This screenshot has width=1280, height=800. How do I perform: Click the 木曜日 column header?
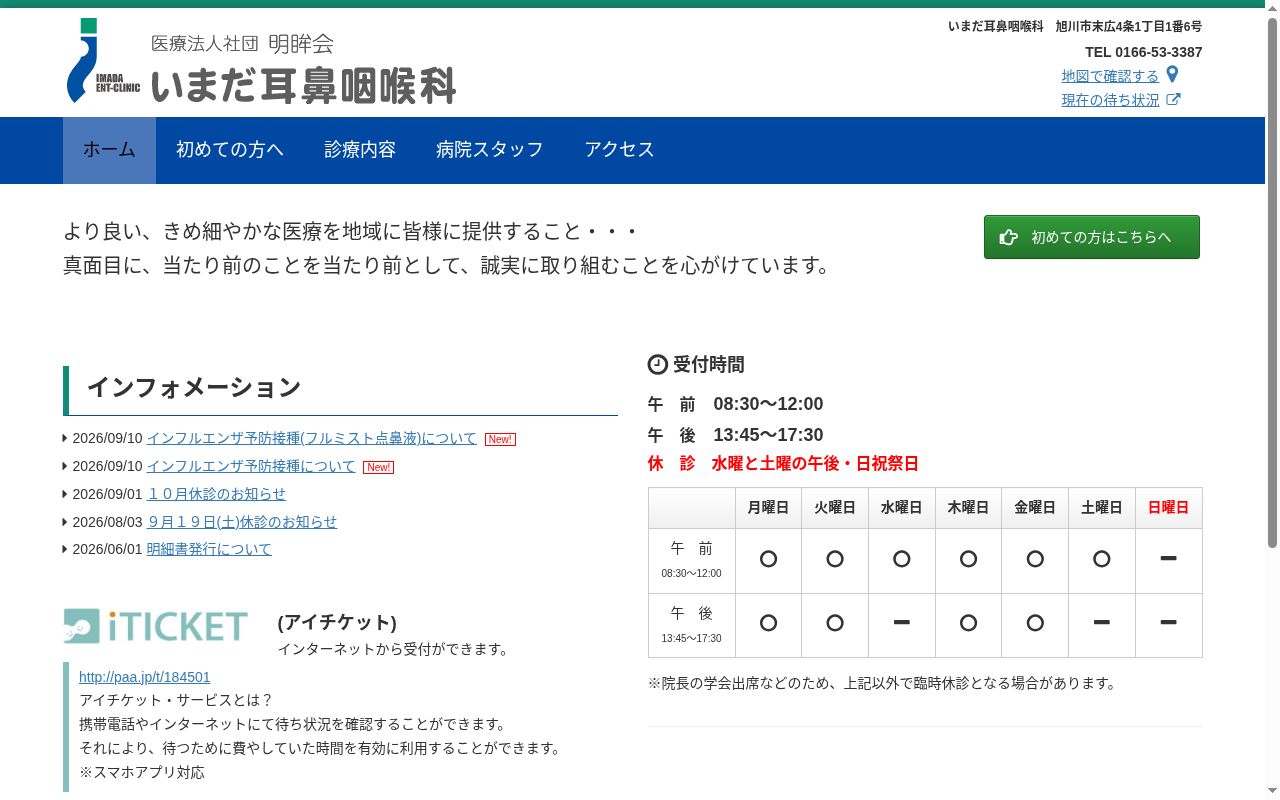point(968,508)
